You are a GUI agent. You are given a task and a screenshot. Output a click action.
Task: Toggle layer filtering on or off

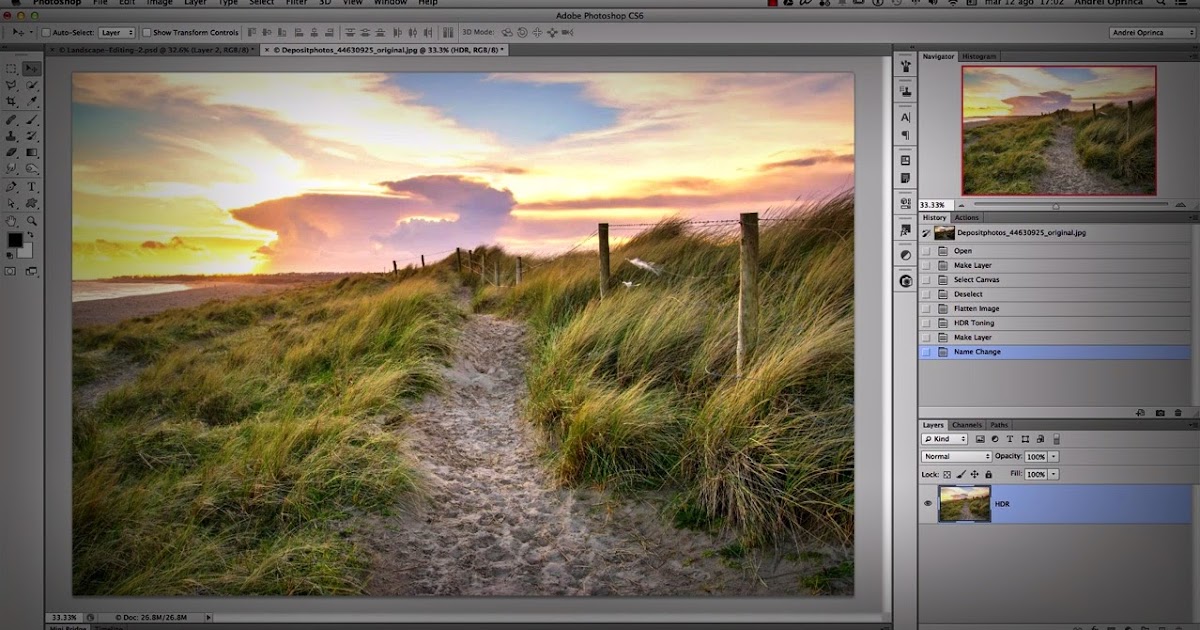click(x=1056, y=439)
